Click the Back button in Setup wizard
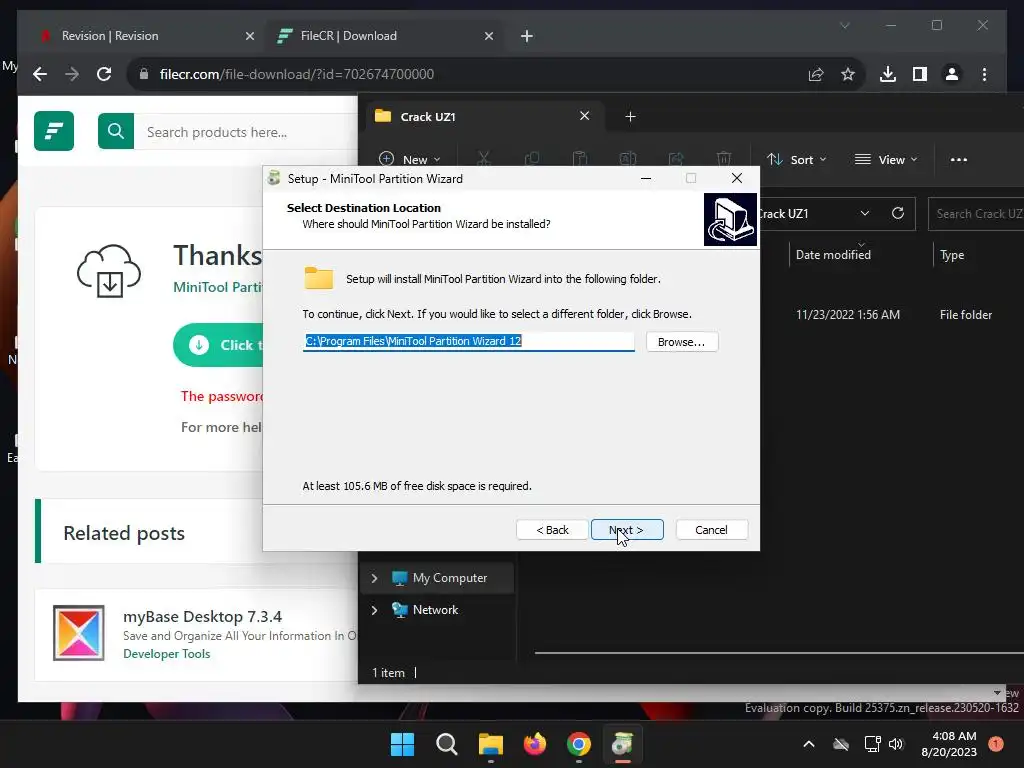 552,530
